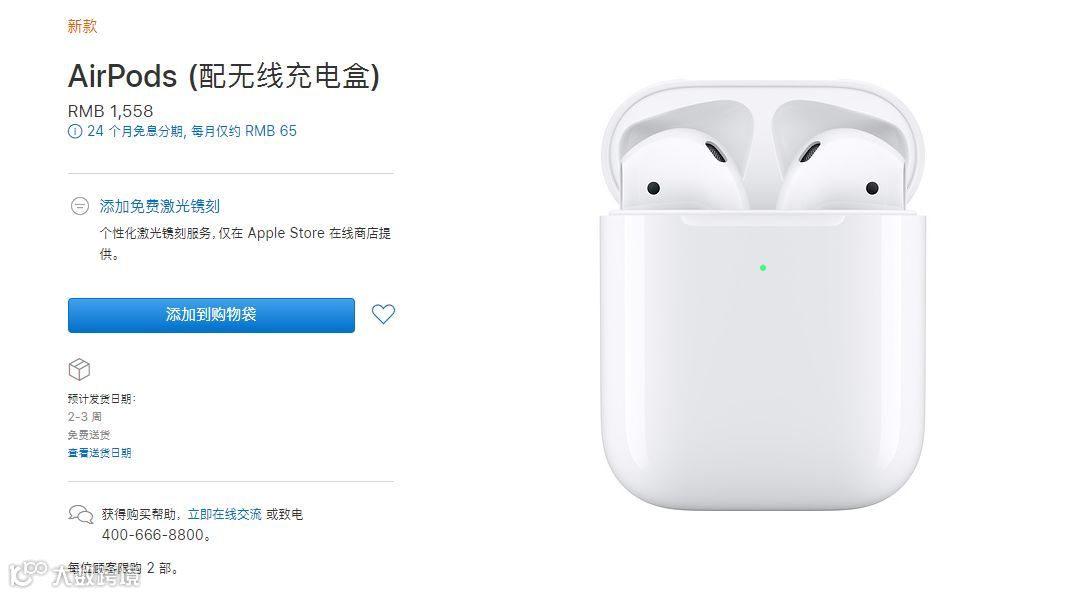Click the shipping box icon
The image size is (1076, 595).
click(80, 369)
